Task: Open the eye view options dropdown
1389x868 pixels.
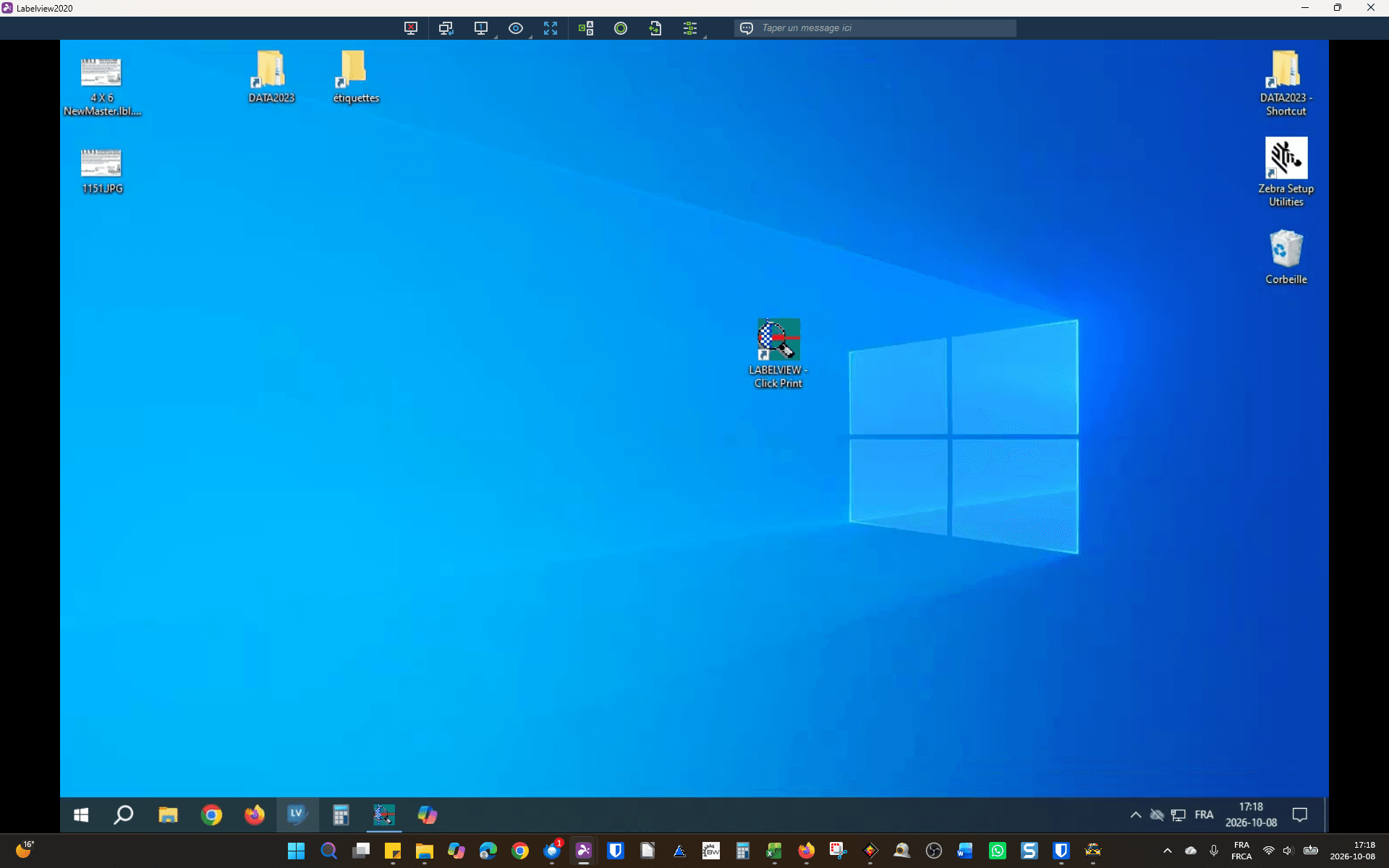Action: 516,28
